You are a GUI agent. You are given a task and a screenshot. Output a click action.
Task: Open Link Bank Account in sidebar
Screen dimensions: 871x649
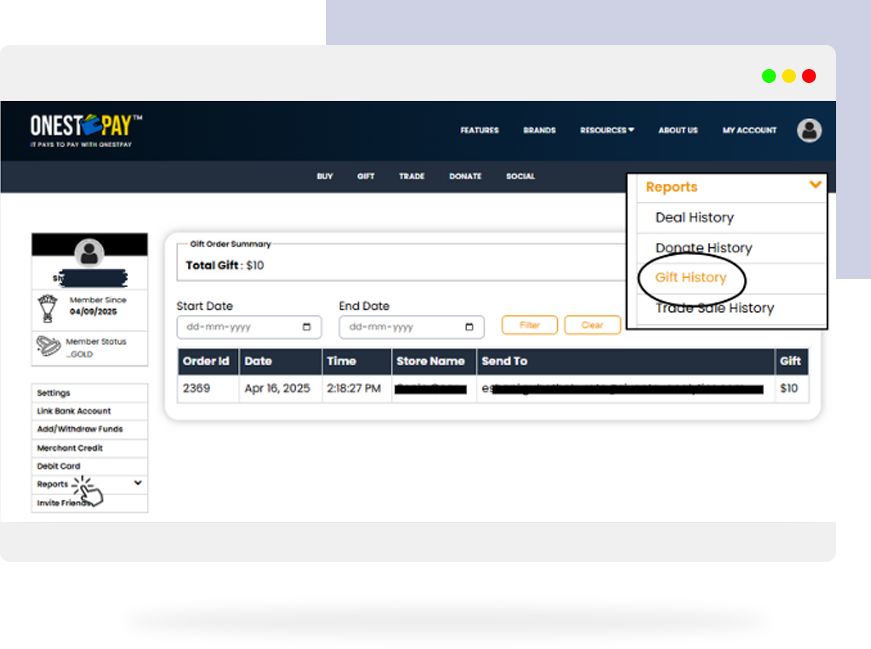(74, 411)
